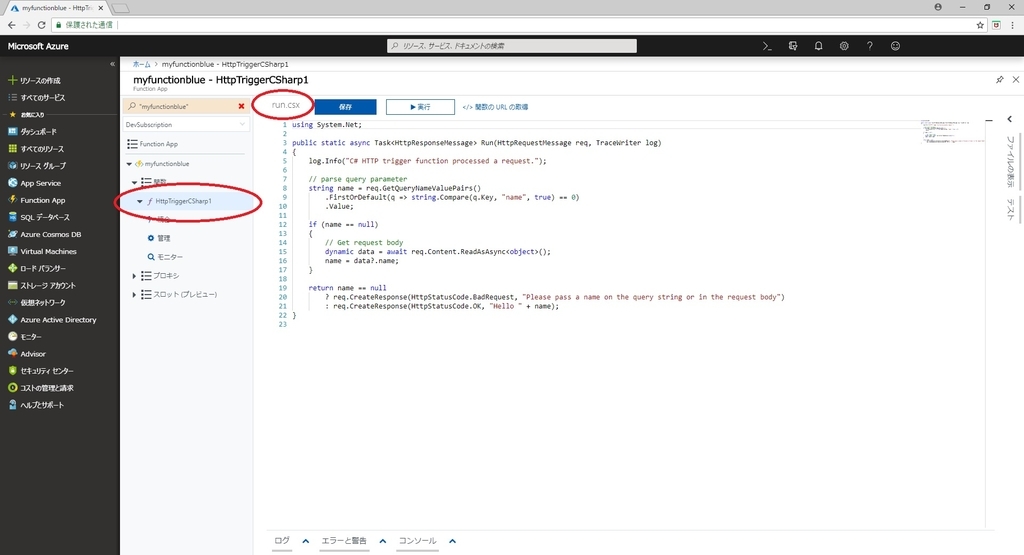
Task: Click the 保存 save button
Action: (345, 106)
